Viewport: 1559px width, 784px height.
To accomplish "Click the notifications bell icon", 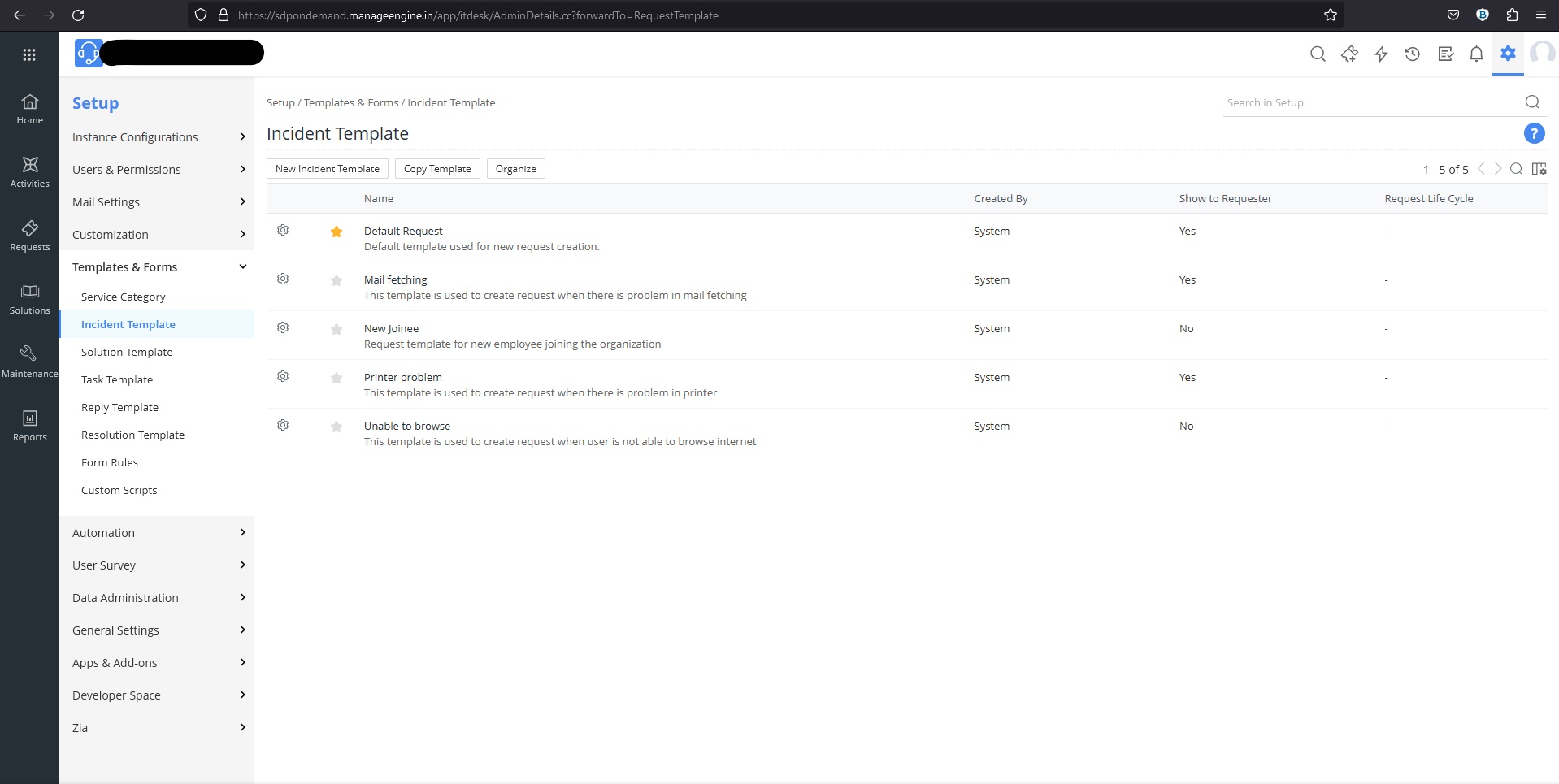I will 1476,54.
